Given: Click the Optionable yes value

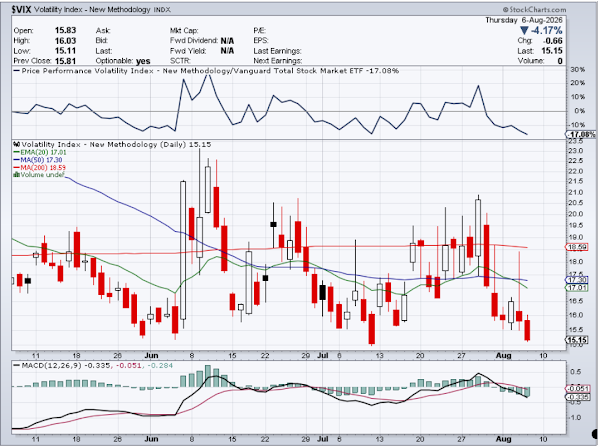Looking at the screenshot, I should click(143, 61).
